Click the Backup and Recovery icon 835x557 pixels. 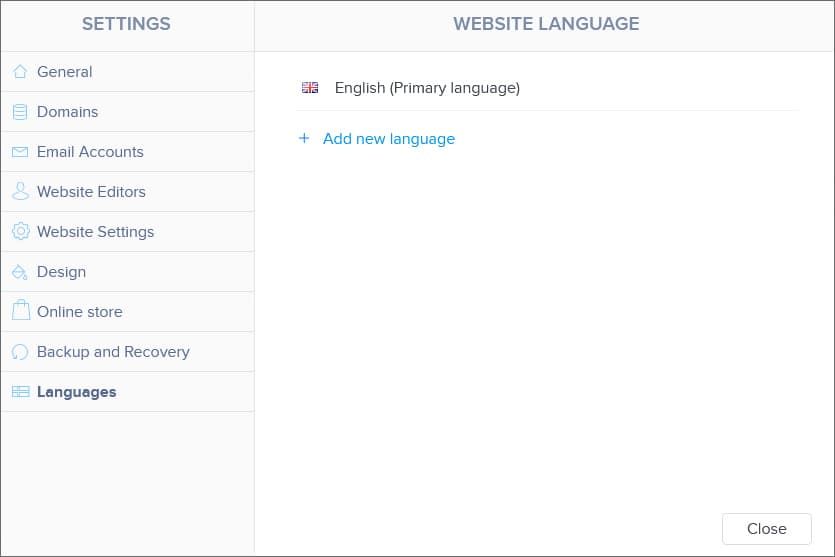[20, 352]
